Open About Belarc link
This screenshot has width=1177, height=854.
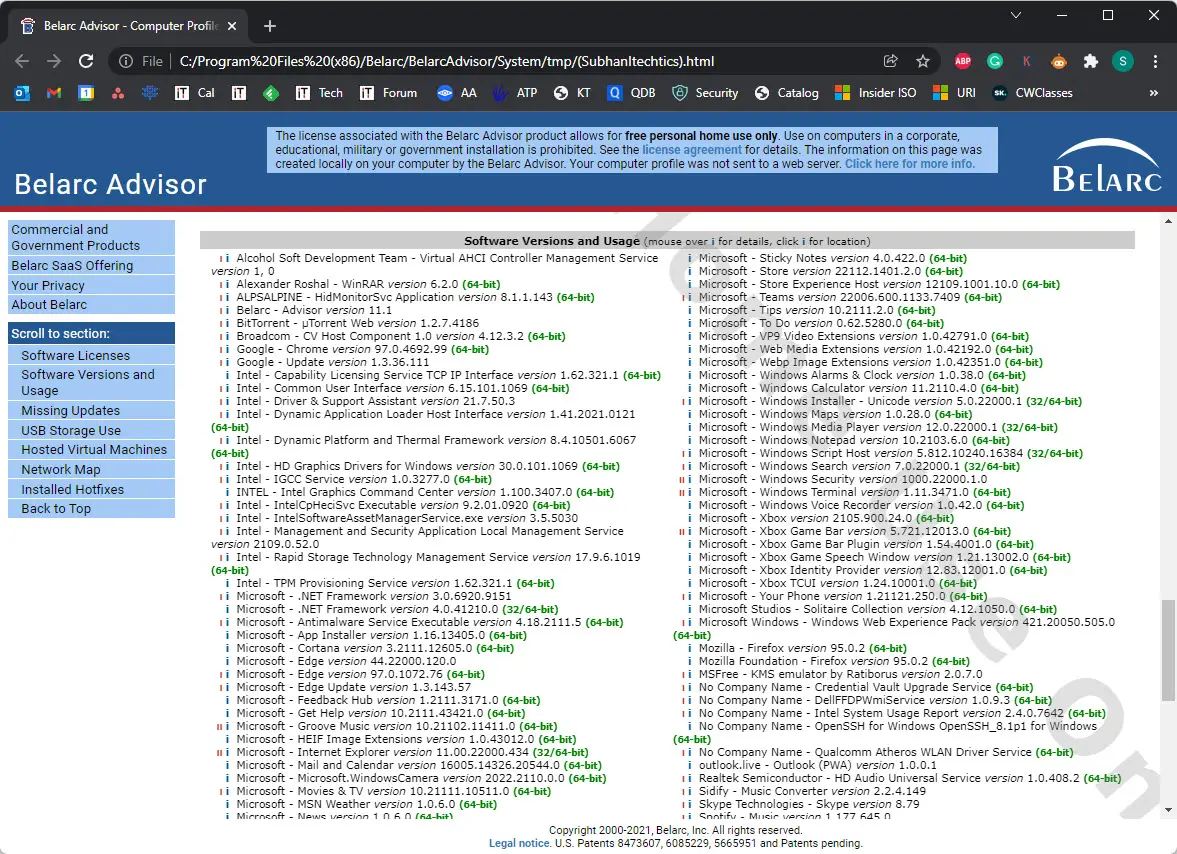click(x=91, y=305)
